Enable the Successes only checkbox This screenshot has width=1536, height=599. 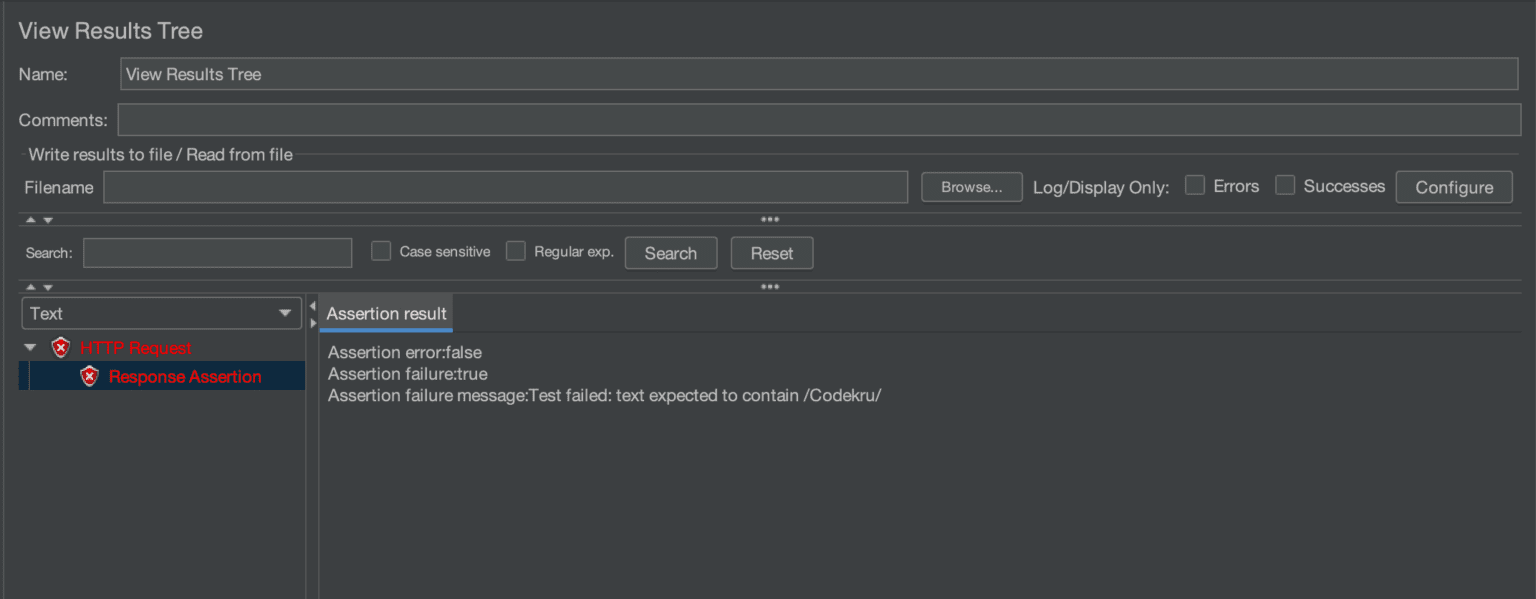point(1285,185)
